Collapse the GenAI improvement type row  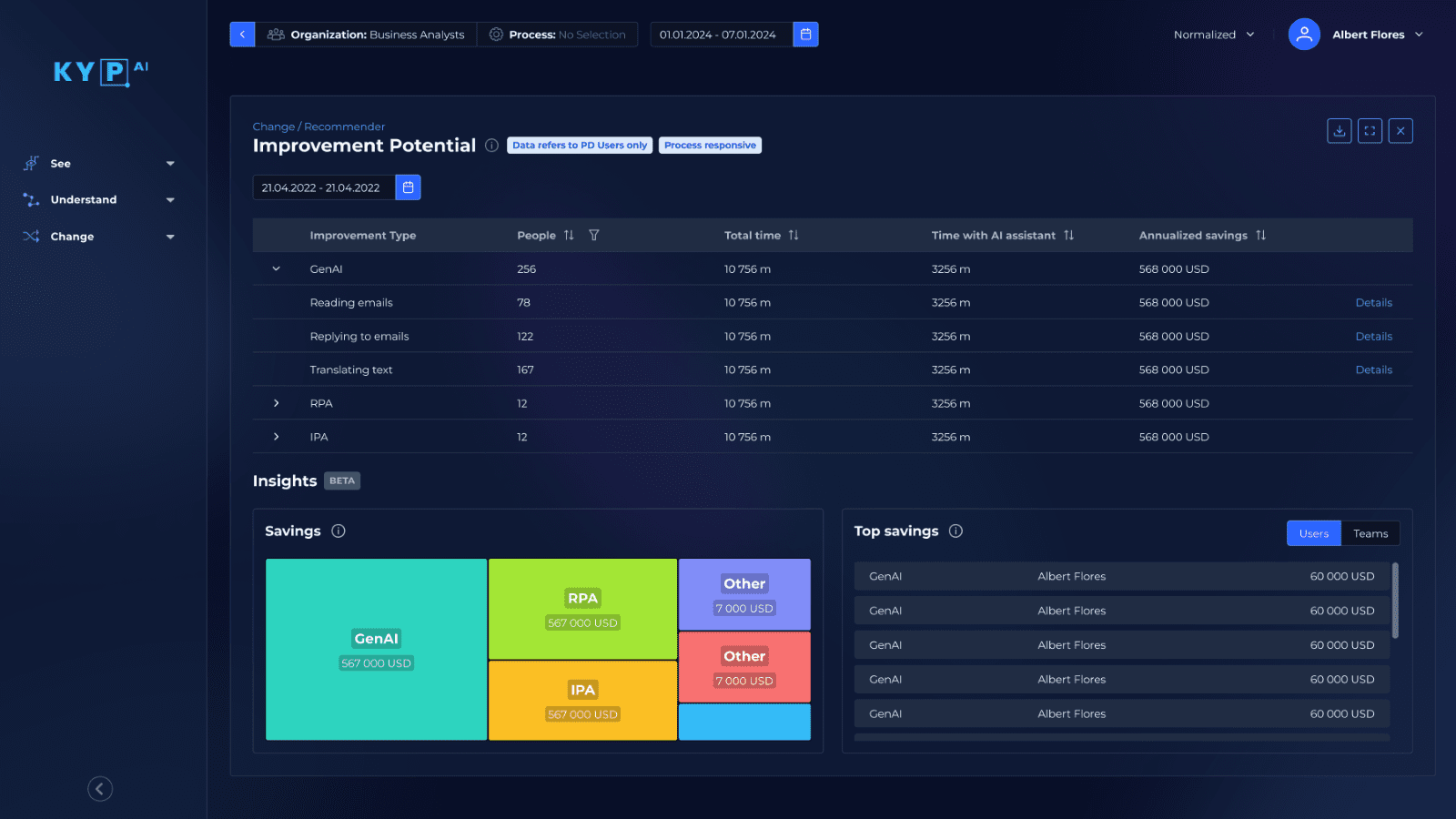276,268
